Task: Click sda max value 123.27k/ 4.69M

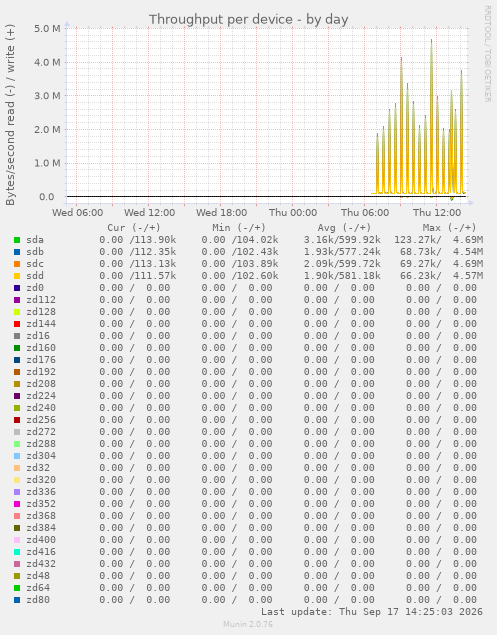Action: 438,240
